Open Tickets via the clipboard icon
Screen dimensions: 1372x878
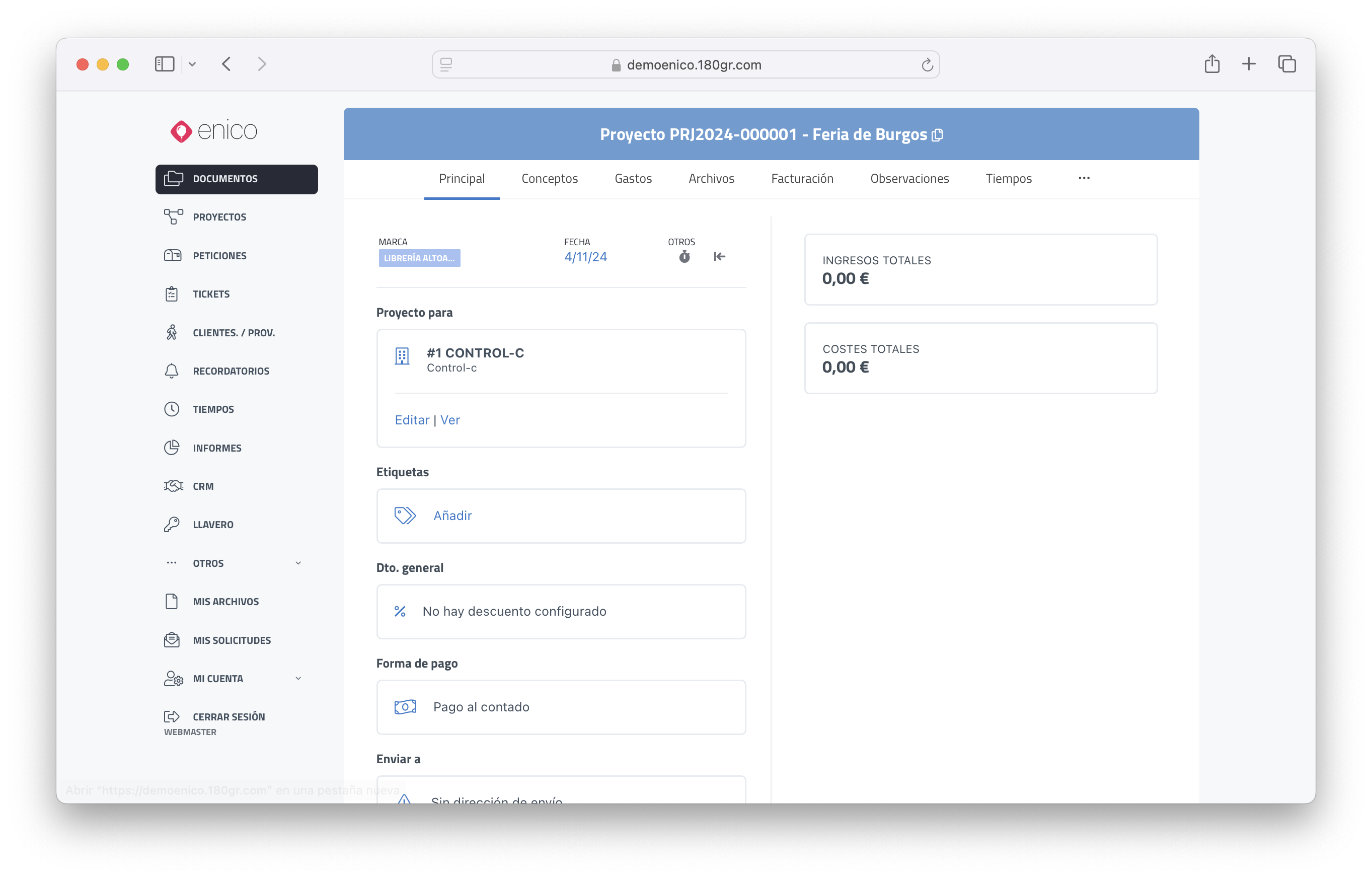point(172,294)
